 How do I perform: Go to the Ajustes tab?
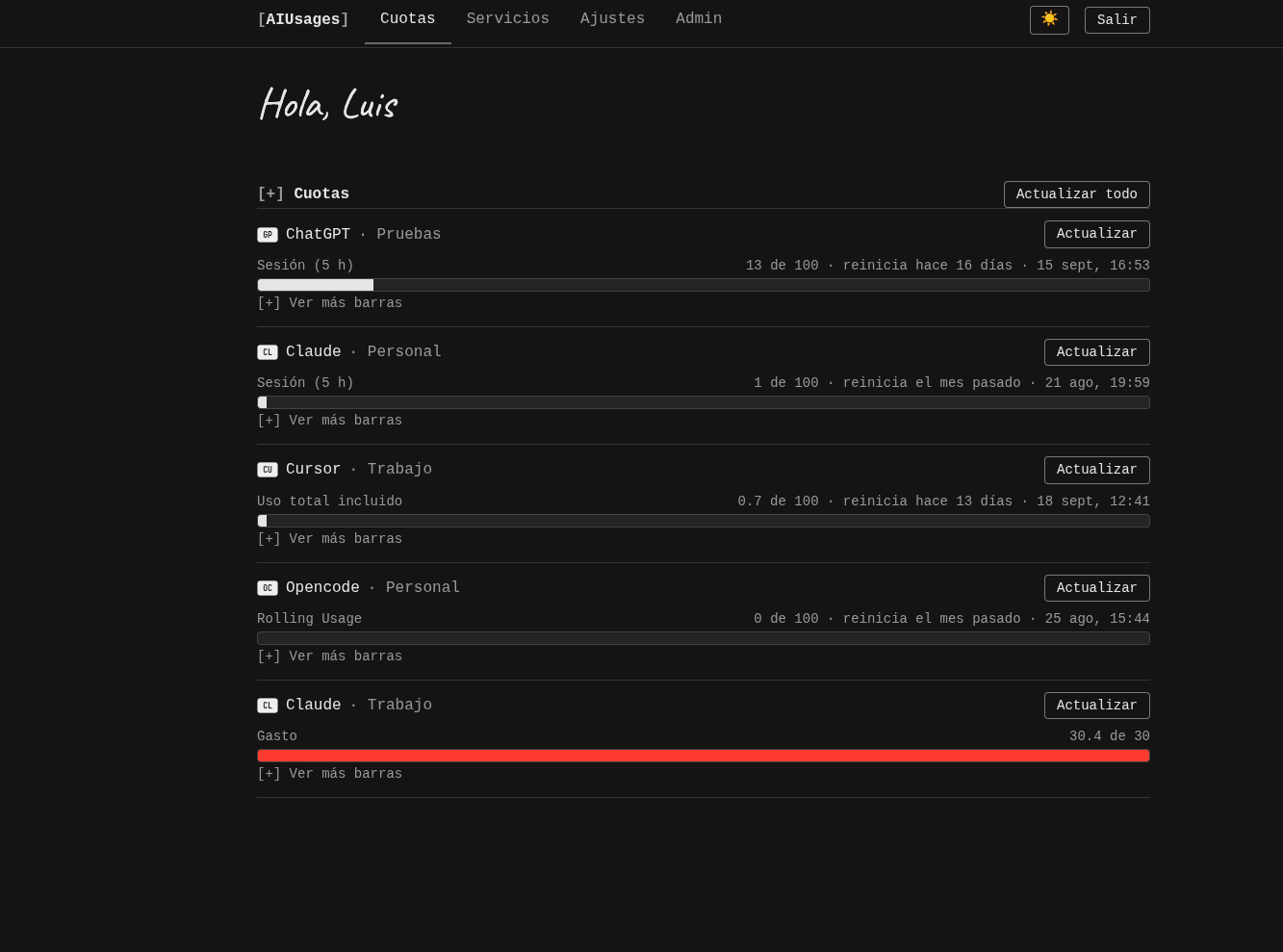613,19
